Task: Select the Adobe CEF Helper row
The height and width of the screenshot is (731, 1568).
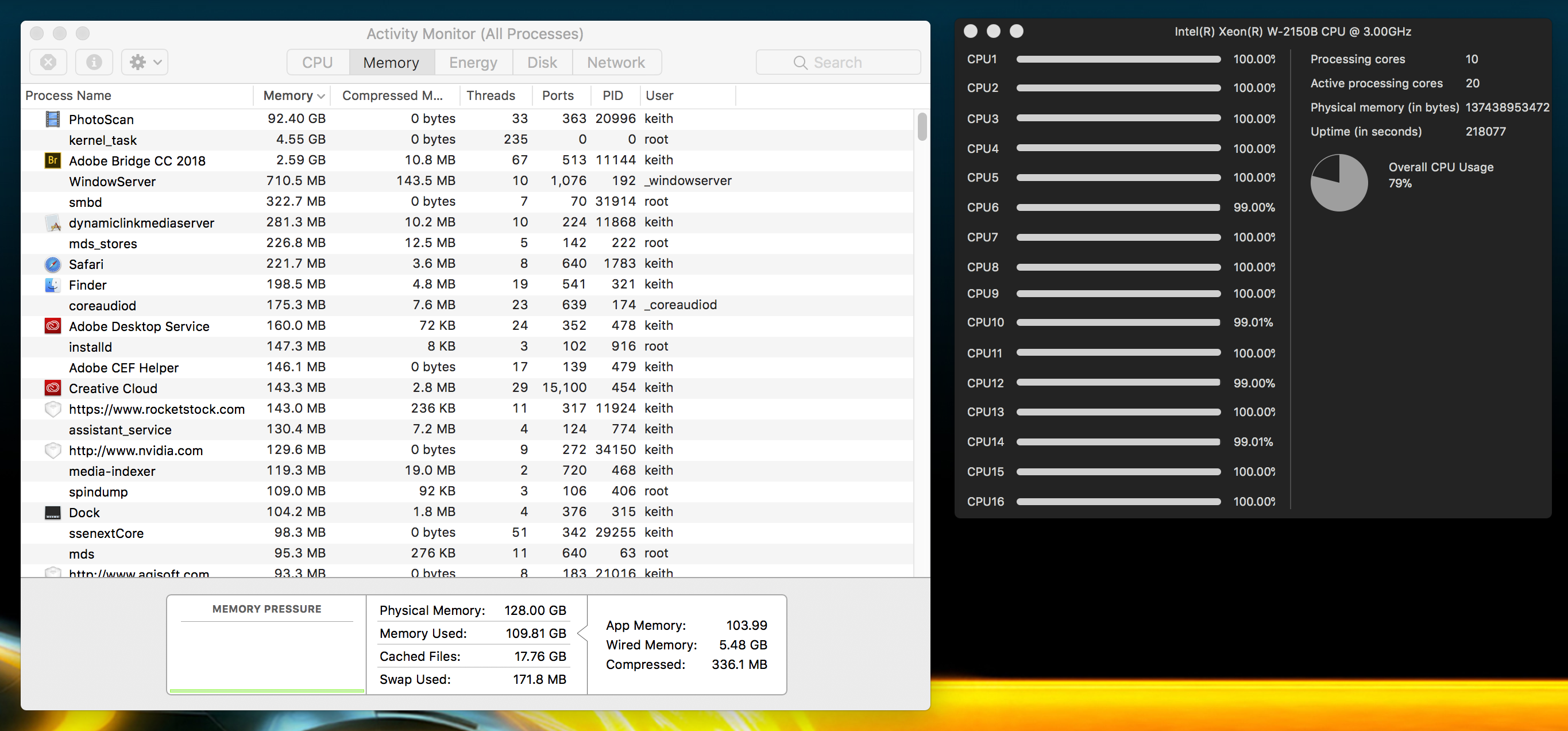Action: click(x=467, y=367)
